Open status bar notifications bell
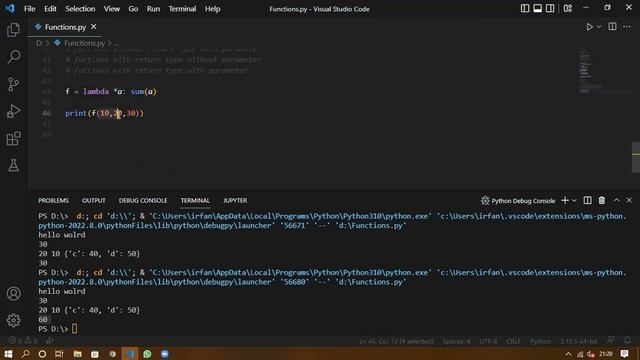 click(x=628, y=340)
